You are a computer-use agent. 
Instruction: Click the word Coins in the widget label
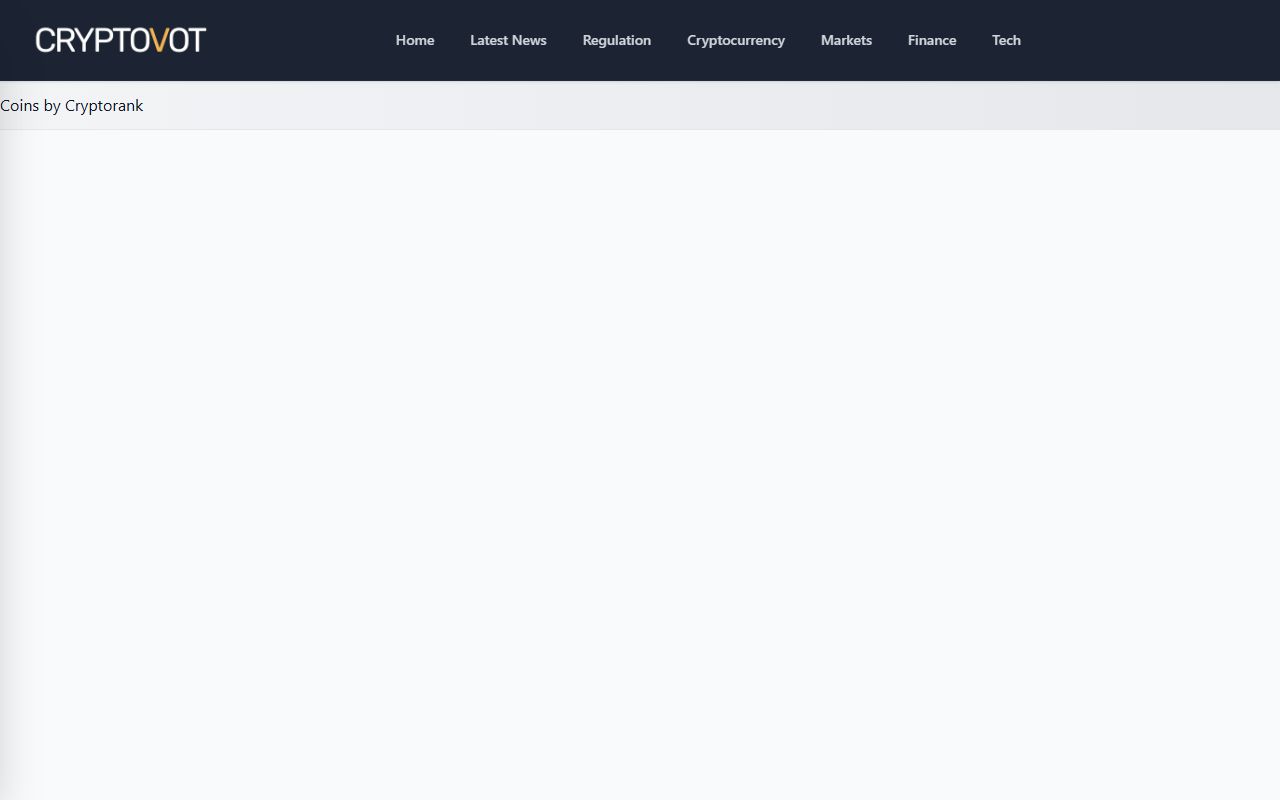19,106
